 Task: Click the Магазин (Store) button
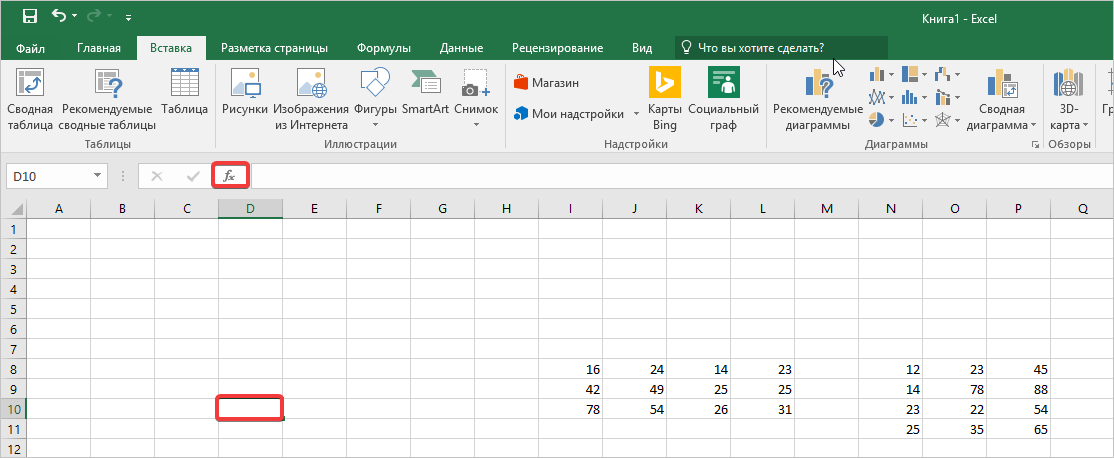click(x=546, y=83)
